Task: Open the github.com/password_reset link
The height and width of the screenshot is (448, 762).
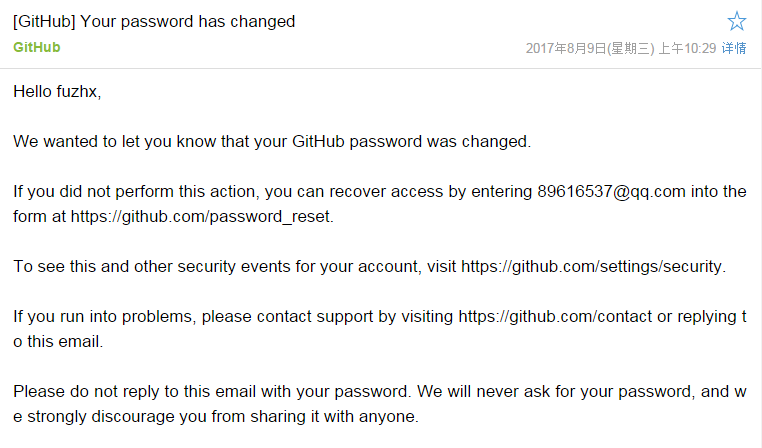Action: (201, 216)
